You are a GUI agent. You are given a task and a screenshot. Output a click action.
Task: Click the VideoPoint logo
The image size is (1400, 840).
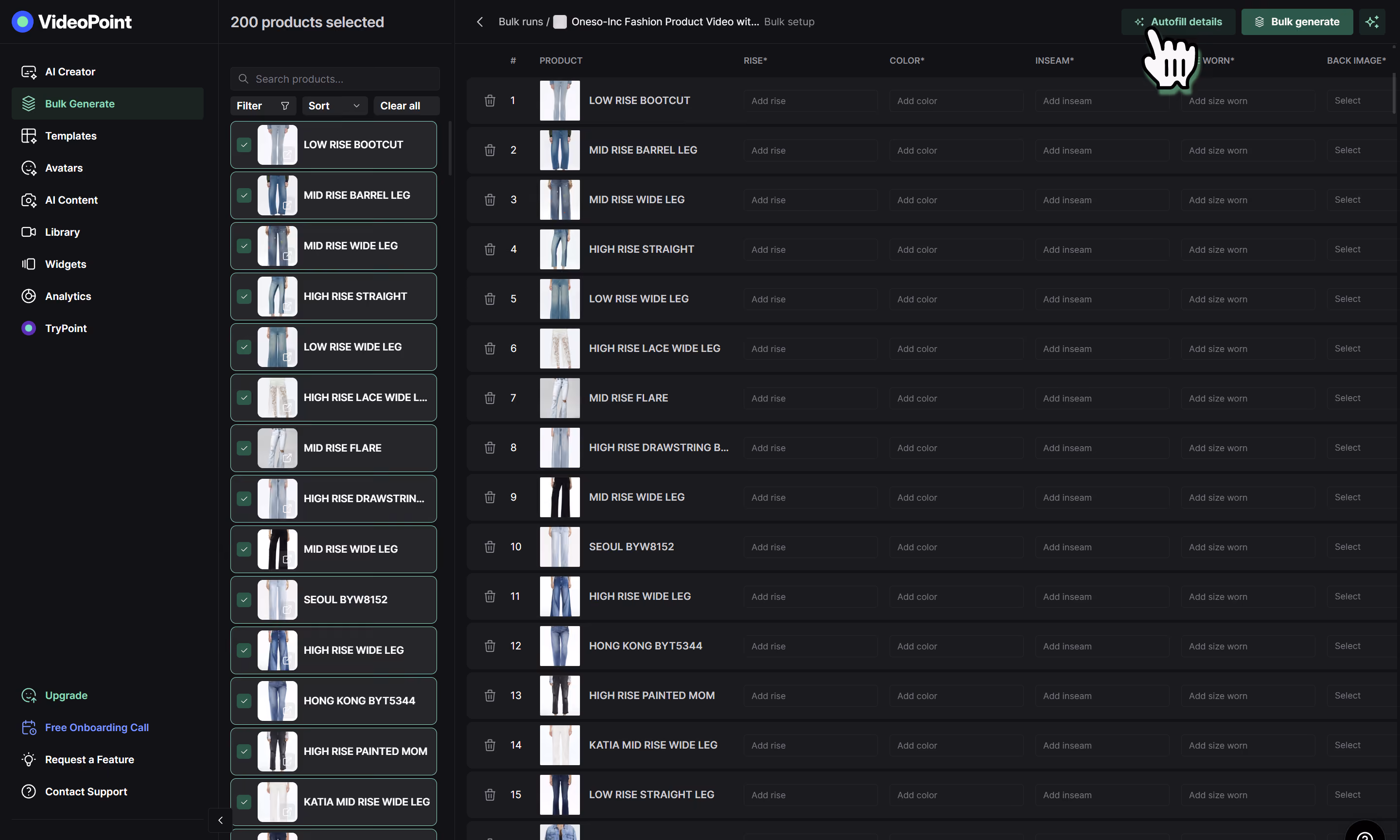tap(71, 21)
